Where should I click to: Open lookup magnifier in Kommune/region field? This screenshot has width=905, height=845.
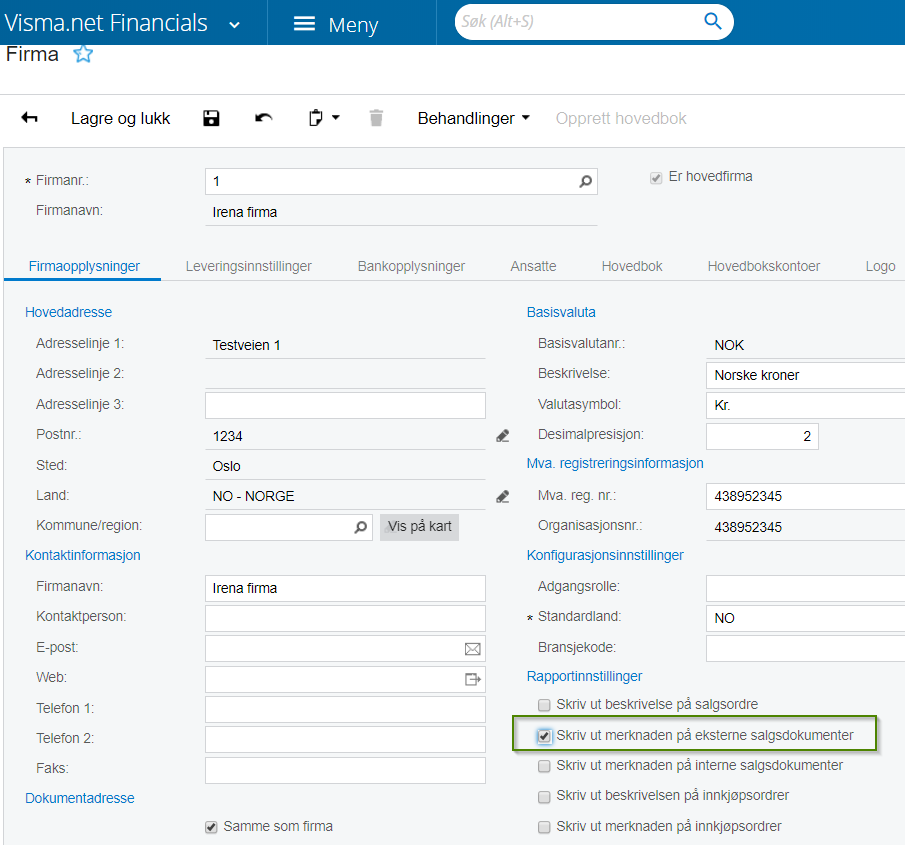(x=361, y=527)
